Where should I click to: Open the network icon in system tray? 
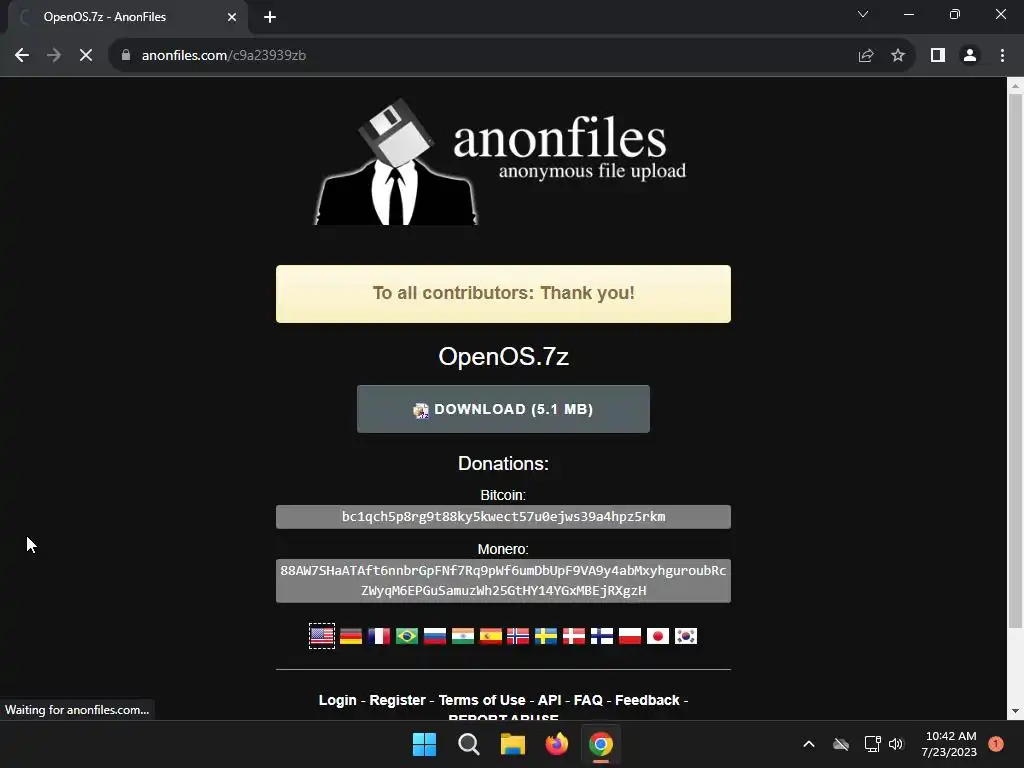pyautogui.click(x=872, y=744)
